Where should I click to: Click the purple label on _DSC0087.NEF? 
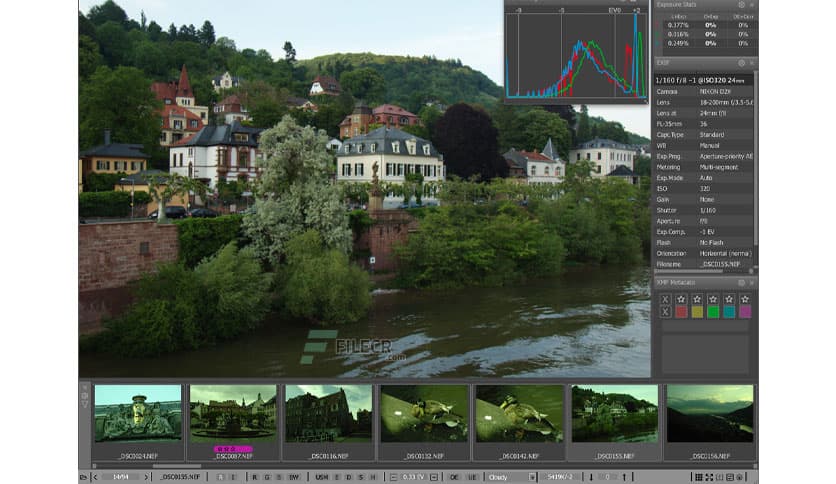233,449
